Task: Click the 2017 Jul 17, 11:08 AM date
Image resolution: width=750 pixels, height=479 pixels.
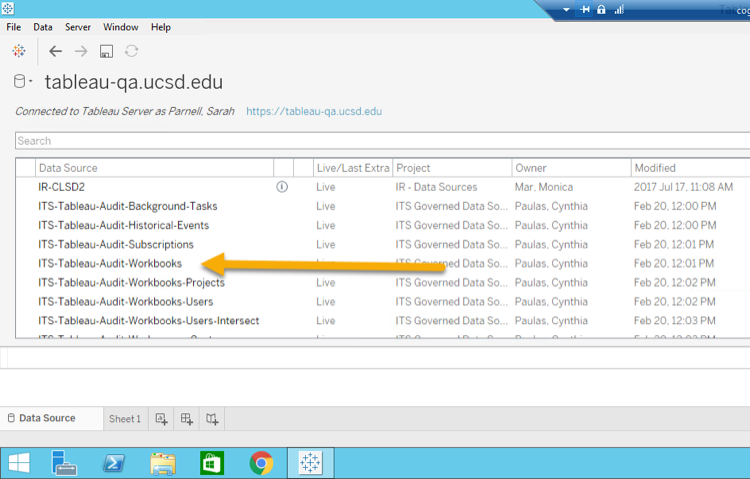Action: point(684,187)
